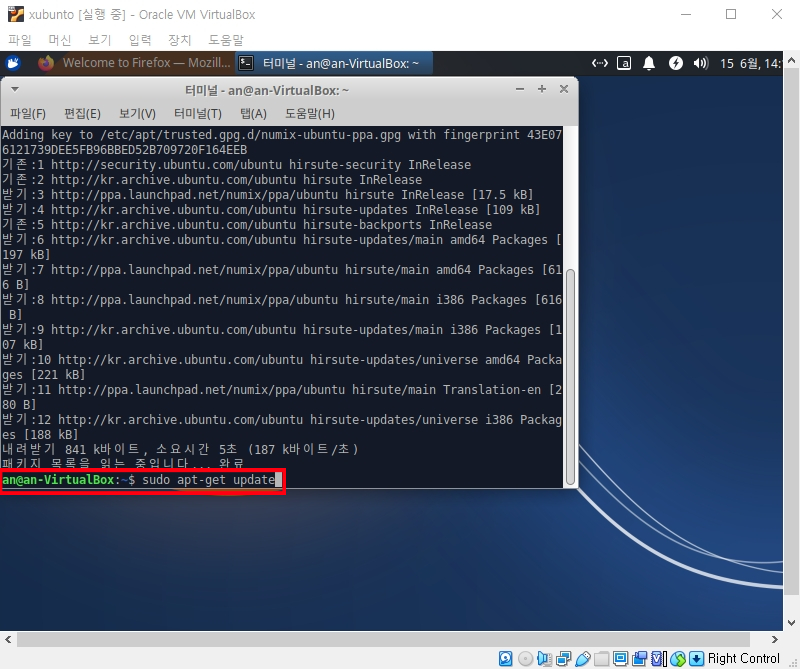Click the power manager lightning icon
This screenshot has height=669, width=800.
point(676,63)
